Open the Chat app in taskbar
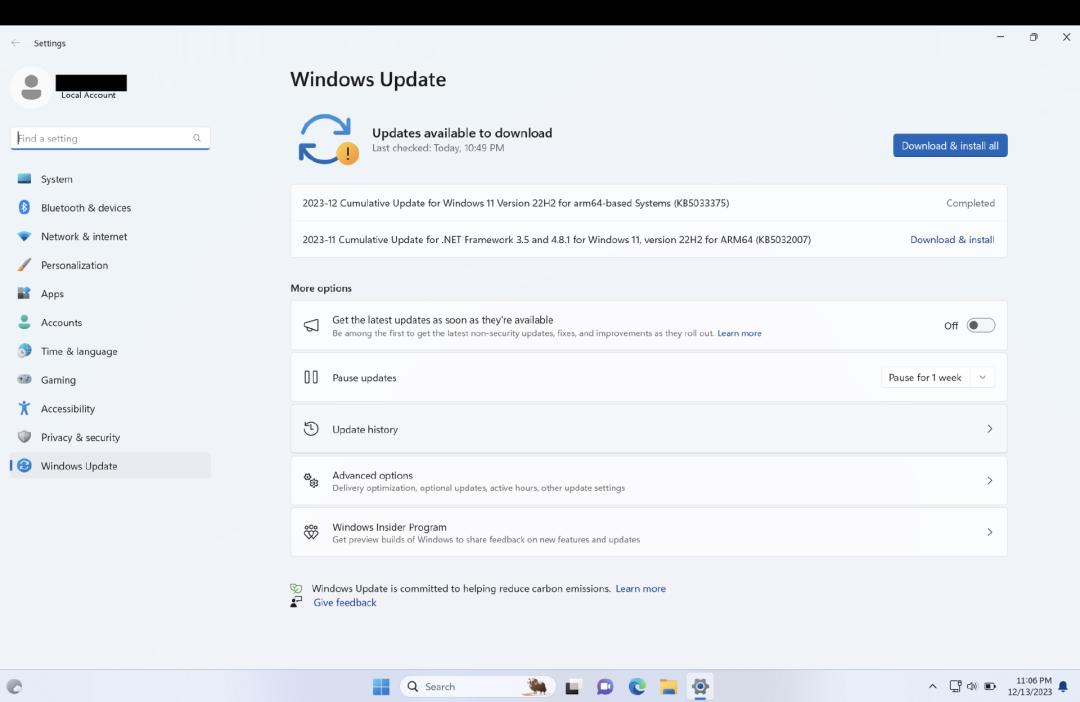 pos(605,686)
